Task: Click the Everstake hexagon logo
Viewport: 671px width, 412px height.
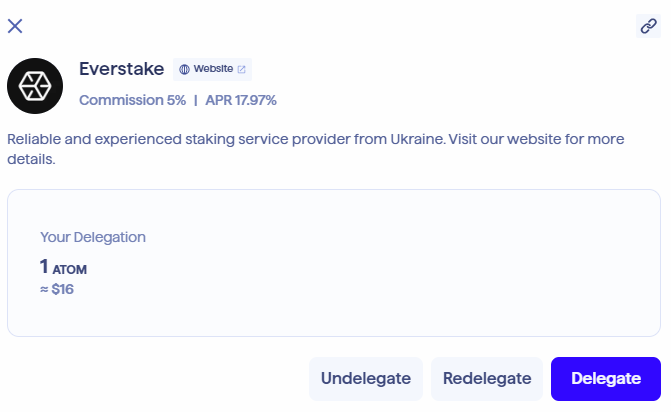Action: point(35,85)
